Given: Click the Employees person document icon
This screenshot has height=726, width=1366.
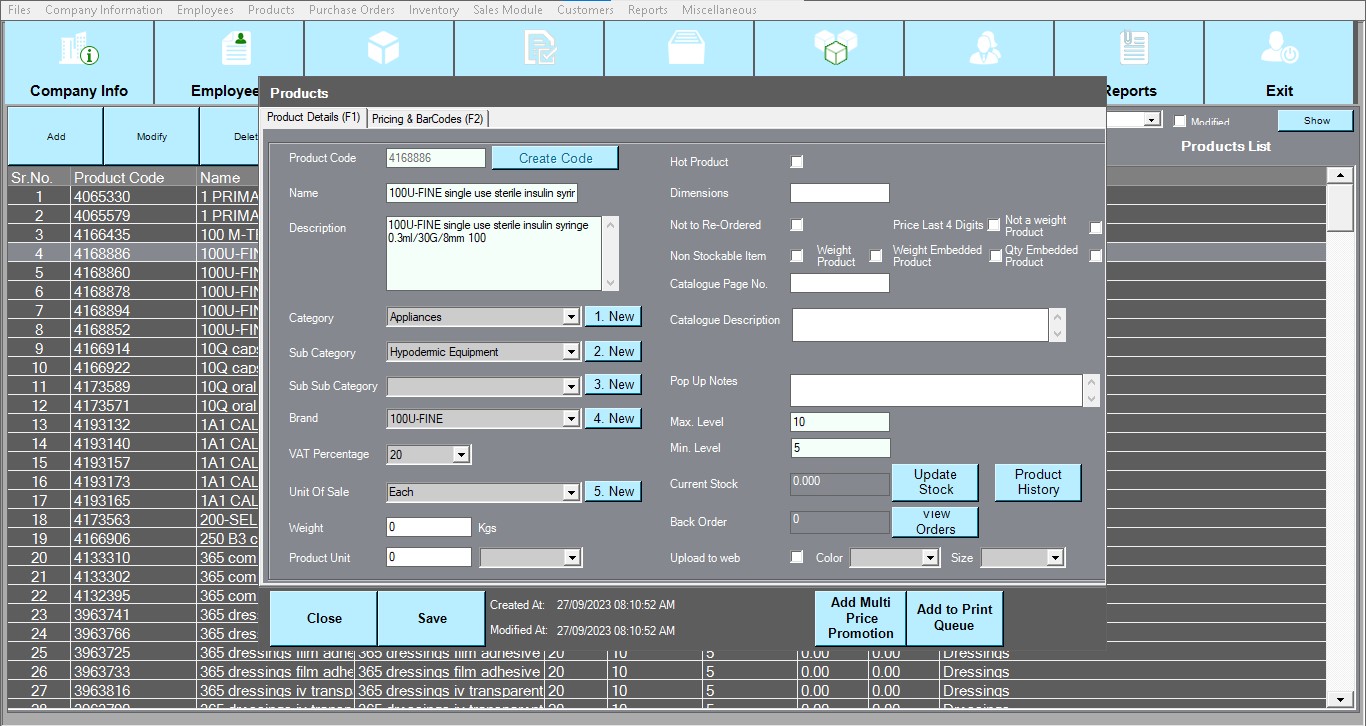Looking at the screenshot, I should [x=236, y=48].
